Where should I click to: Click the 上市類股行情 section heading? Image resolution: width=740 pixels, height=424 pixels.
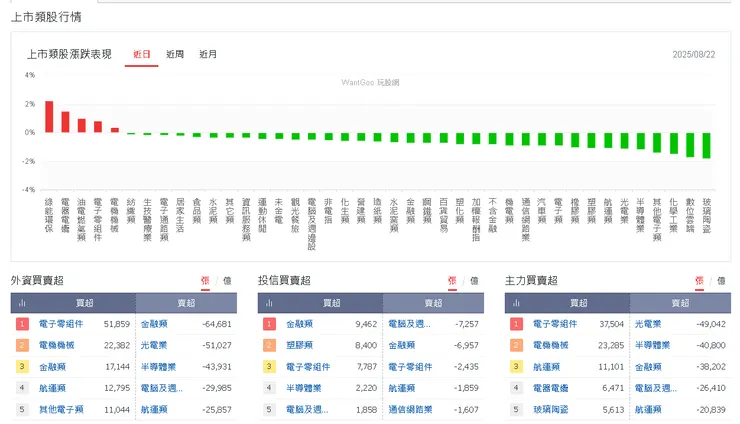[46, 17]
